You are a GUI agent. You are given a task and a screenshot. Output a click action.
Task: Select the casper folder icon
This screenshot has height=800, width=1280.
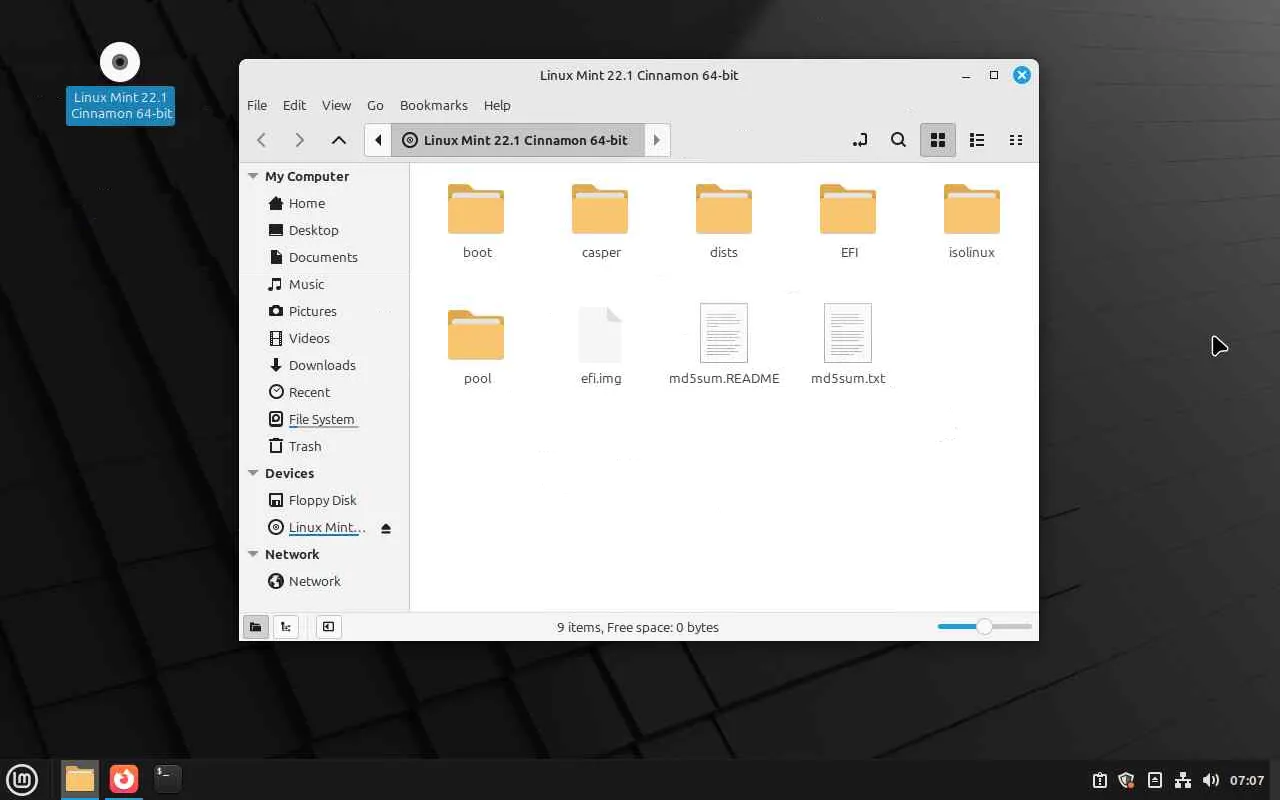[600, 209]
